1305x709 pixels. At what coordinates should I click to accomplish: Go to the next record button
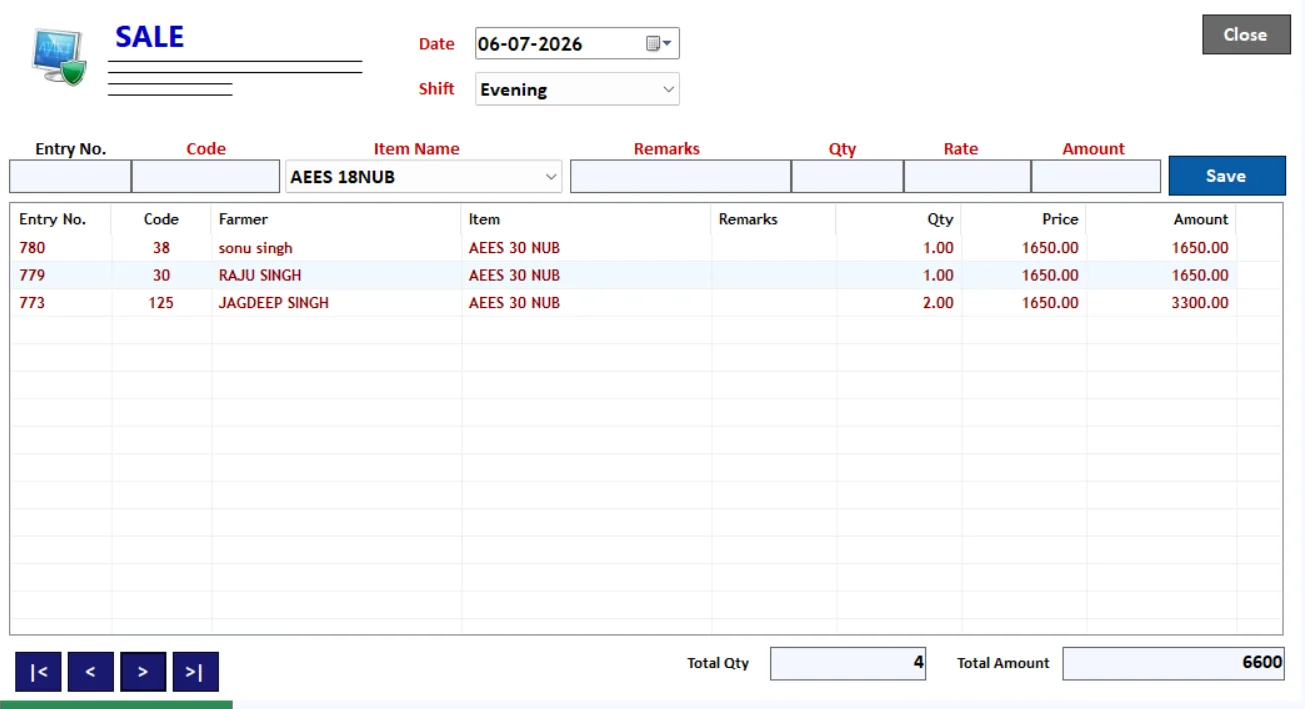click(143, 672)
